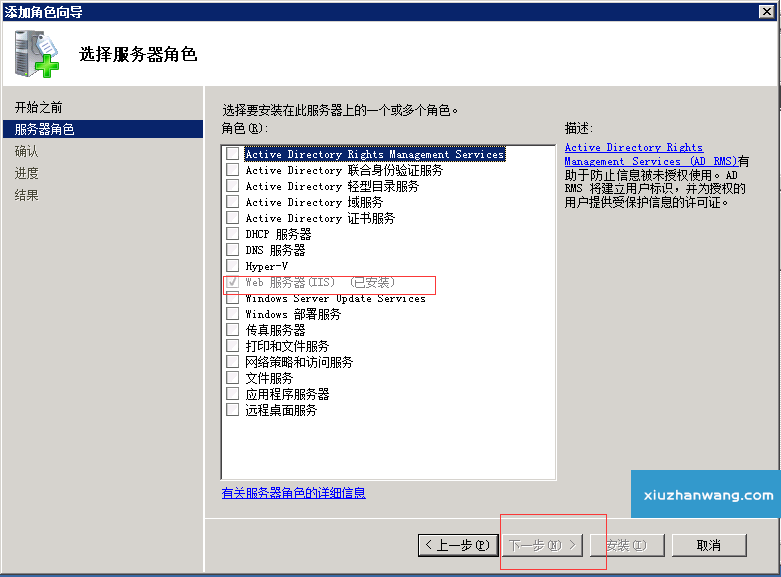This screenshot has height=577, width=781.
Task: Enable the 远程桌面服务 role checkbox
Action: [233, 410]
